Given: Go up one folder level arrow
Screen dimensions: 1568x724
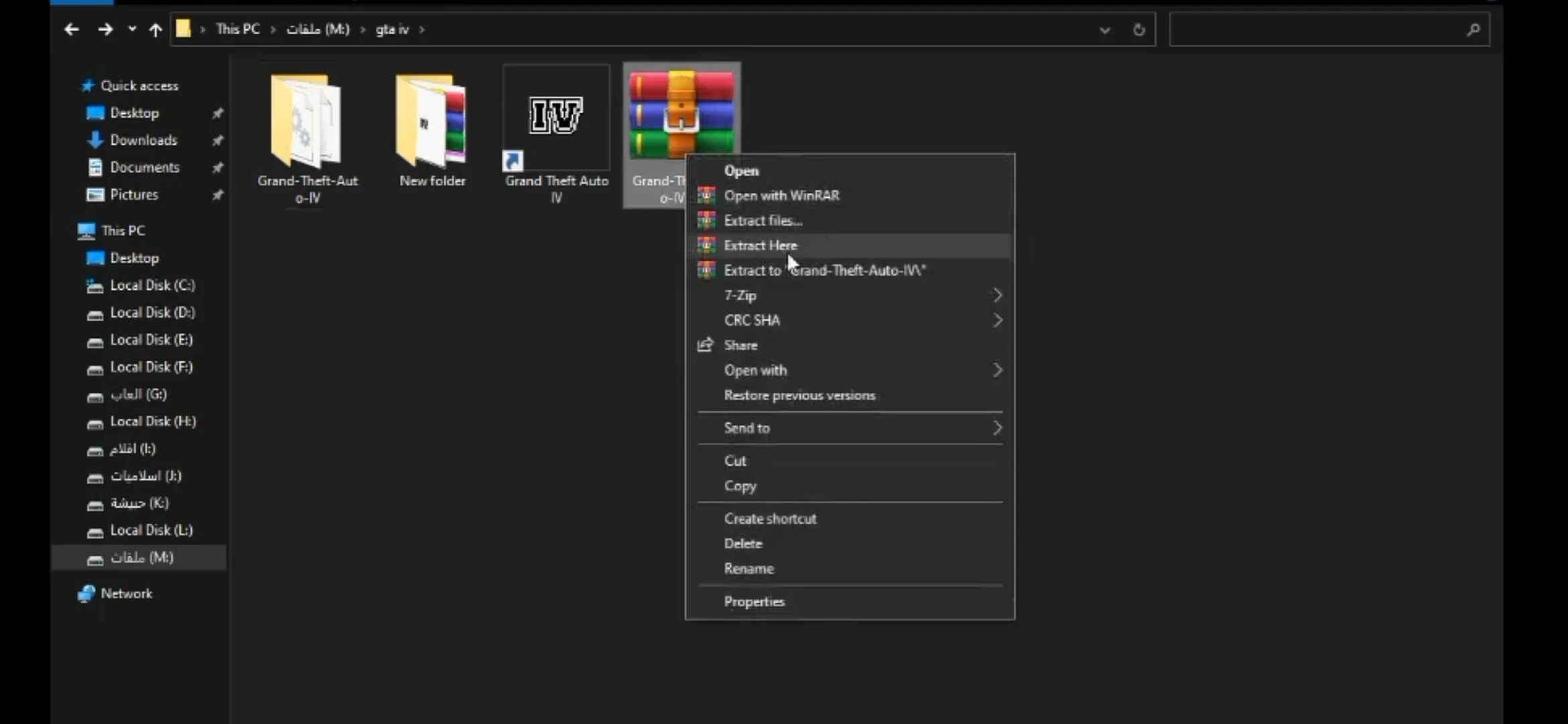Looking at the screenshot, I should pyautogui.click(x=155, y=29).
